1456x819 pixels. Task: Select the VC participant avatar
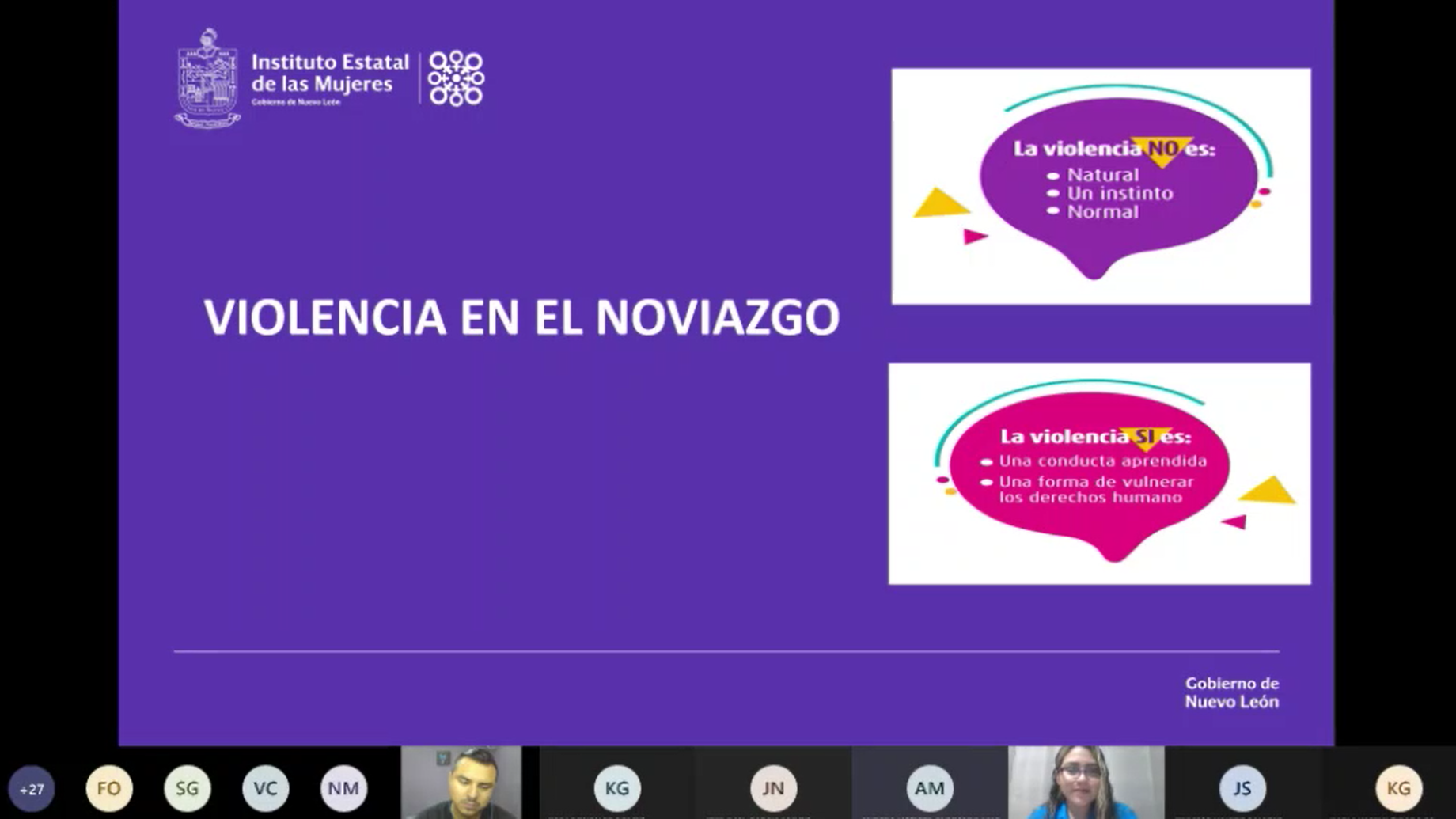click(265, 788)
